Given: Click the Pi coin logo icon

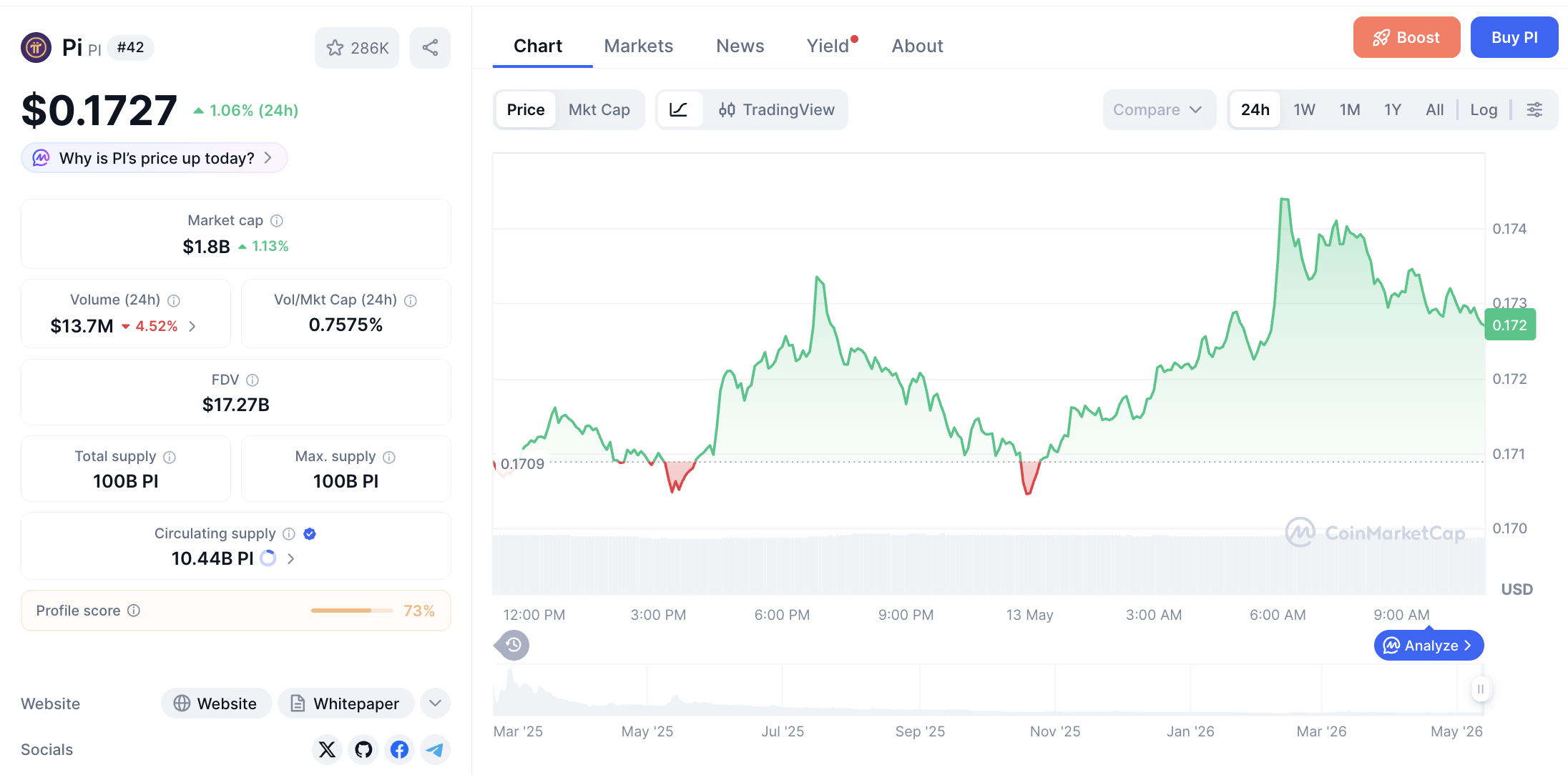Looking at the screenshot, I should 36,48.
